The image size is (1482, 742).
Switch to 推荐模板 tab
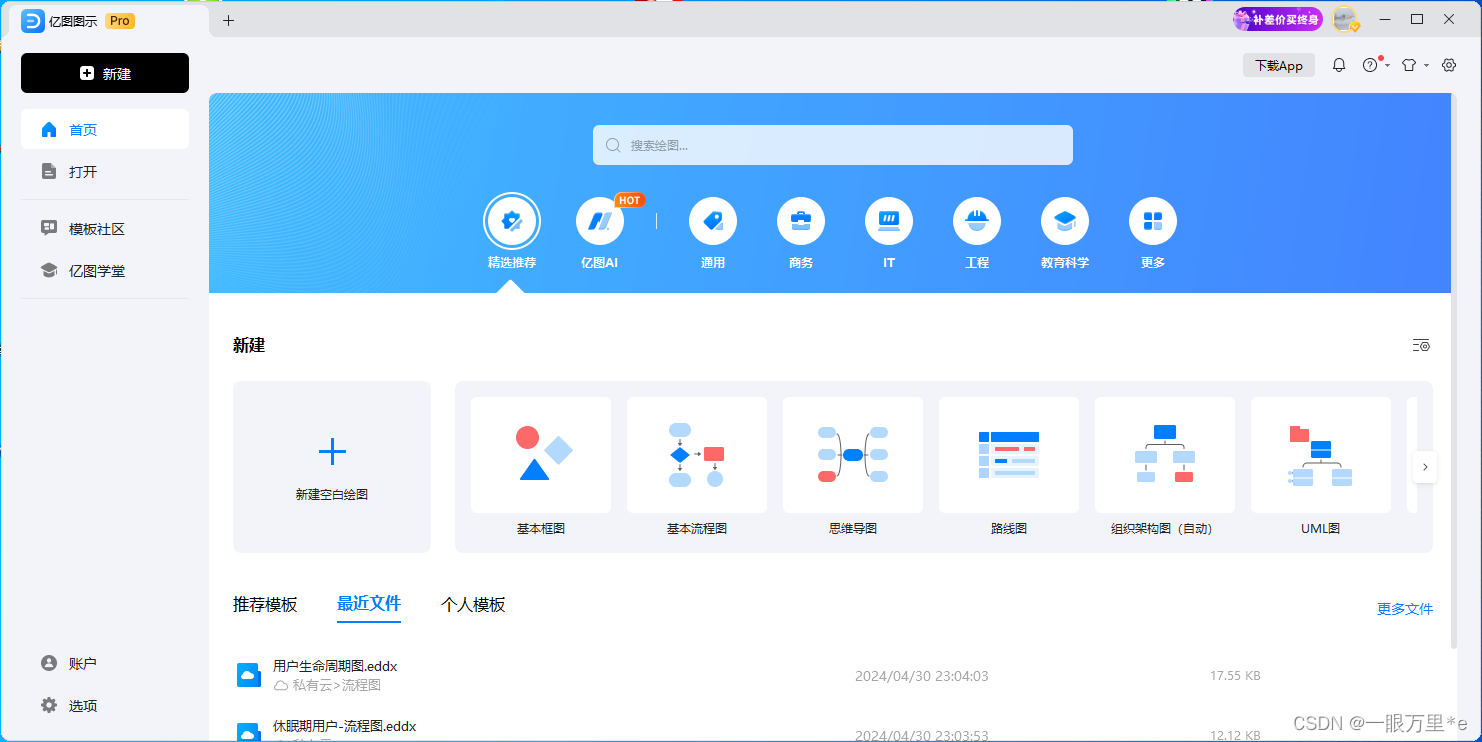pos(265,605)
